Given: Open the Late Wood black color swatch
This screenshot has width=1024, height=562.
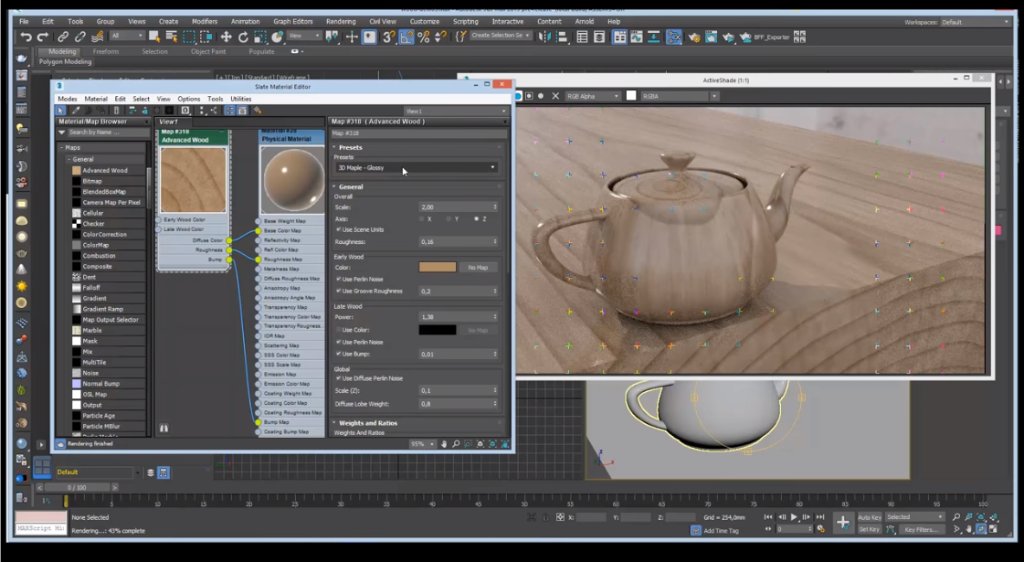Looking at the screenshot, I should click(x=438, y=330).
